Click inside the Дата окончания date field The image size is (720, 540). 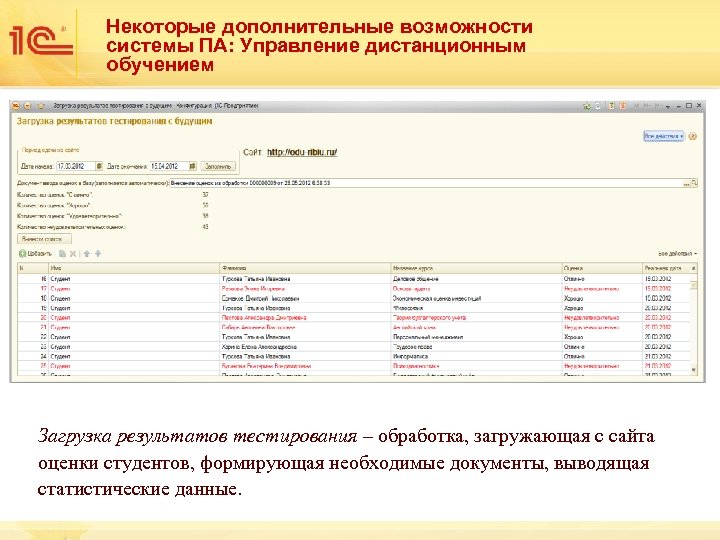(169, 166)
